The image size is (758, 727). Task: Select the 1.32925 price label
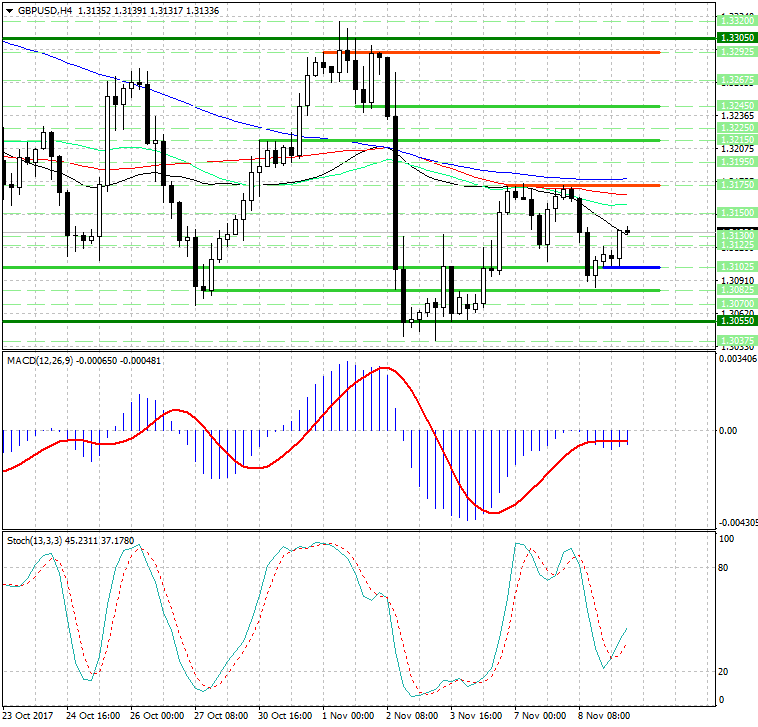(737, 51)
